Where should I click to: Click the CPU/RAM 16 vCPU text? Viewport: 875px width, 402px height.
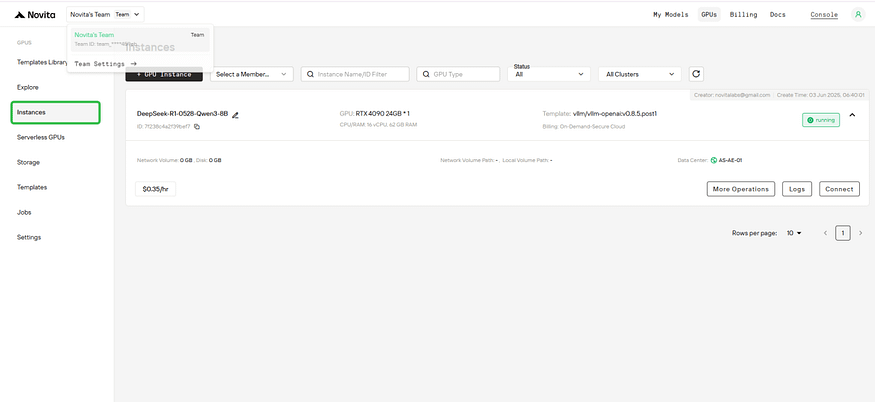pos(378,125)
